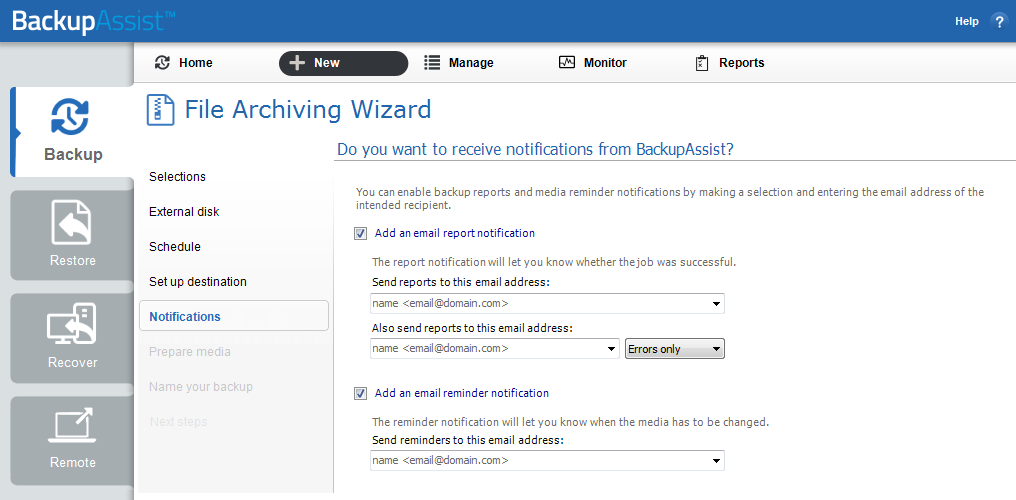The width and height of the screenshot is (1016, 500).
Task: Click the File Archiving Wizard title
Action: point(308,109)
